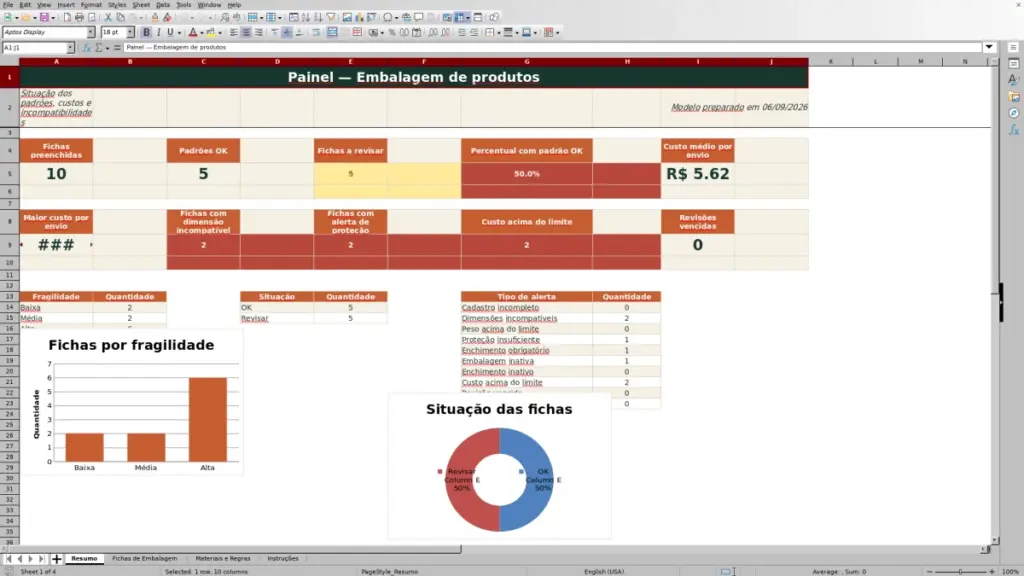
Task: Open the Function Wizard fx icon
Action: coord(87,48)
